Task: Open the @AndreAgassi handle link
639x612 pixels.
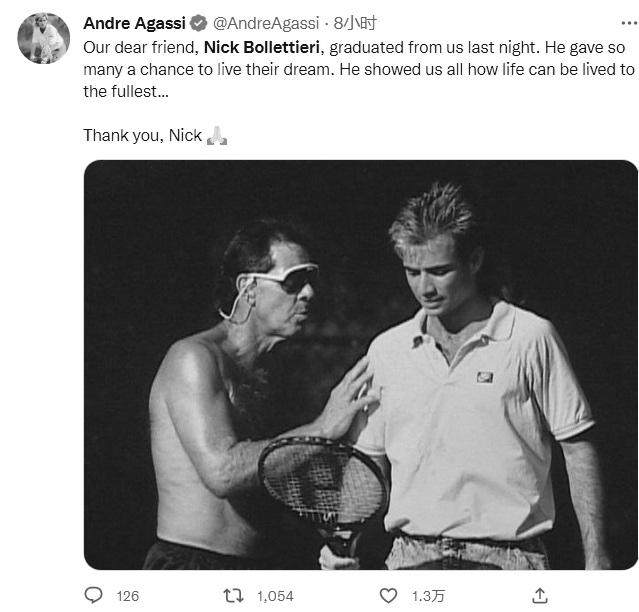Action: (266, 23)
